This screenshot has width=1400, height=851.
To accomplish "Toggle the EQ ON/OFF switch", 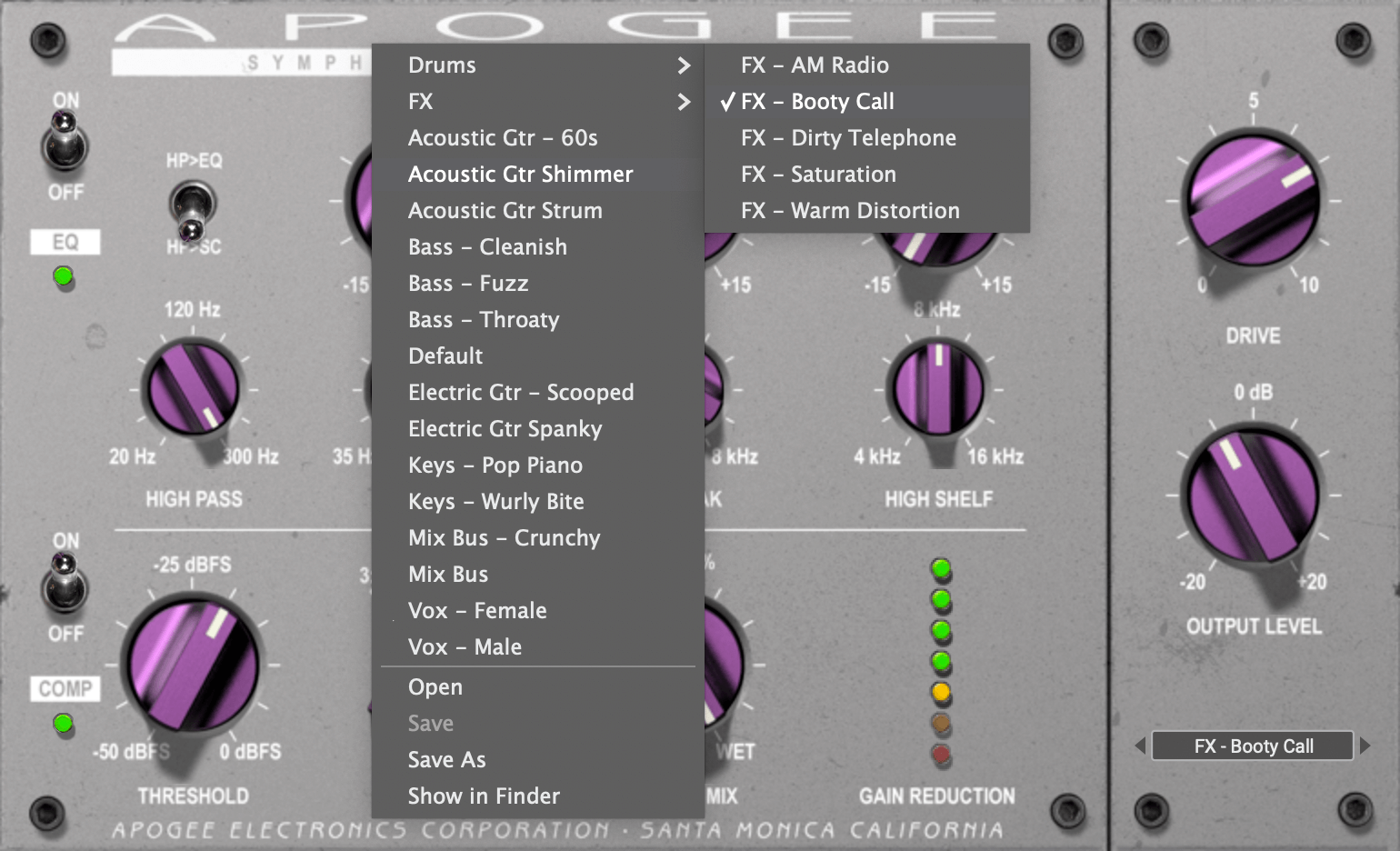I will click(65, 141).
